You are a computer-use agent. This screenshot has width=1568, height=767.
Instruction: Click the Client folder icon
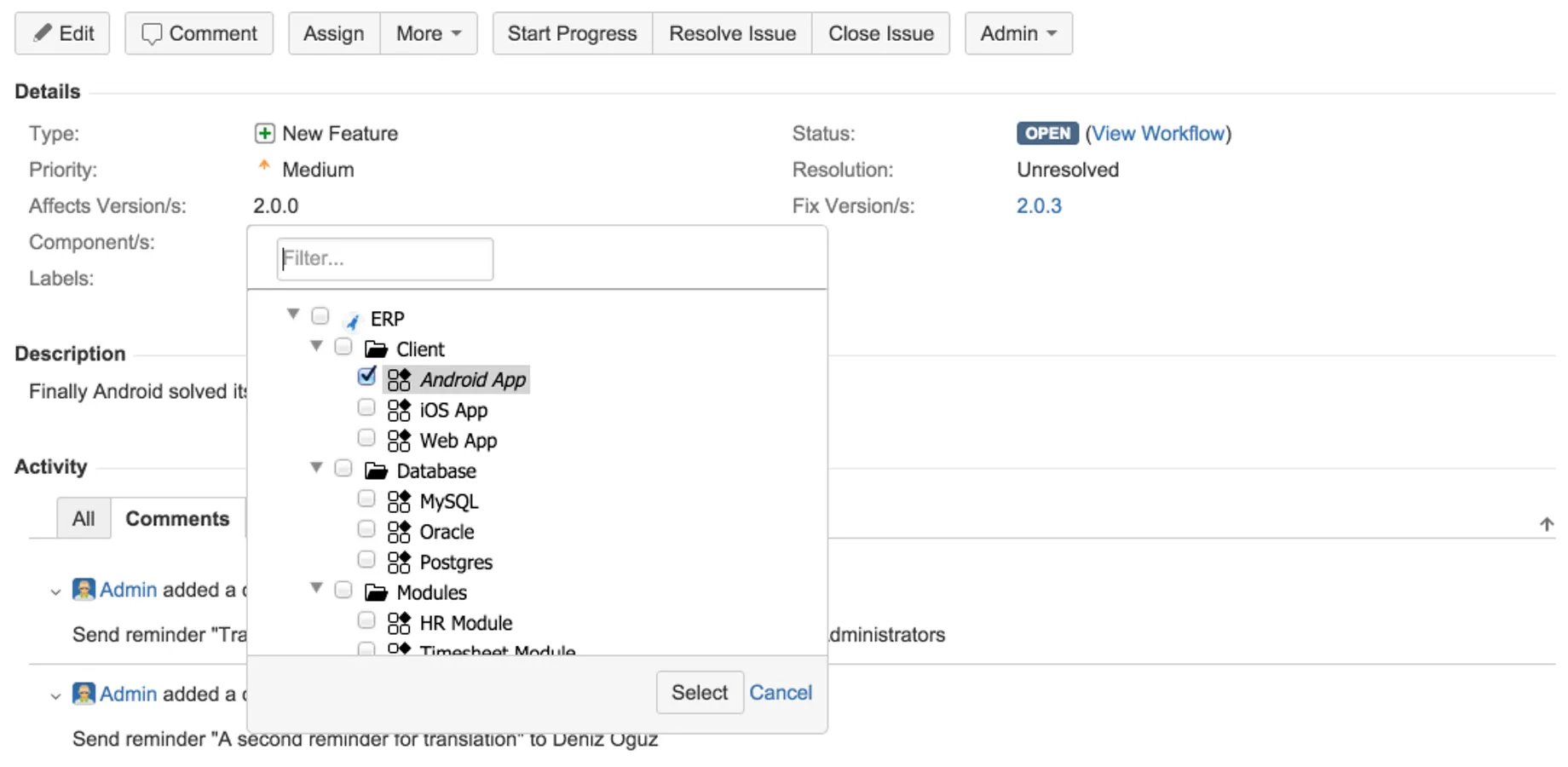[x=376, y=349]
